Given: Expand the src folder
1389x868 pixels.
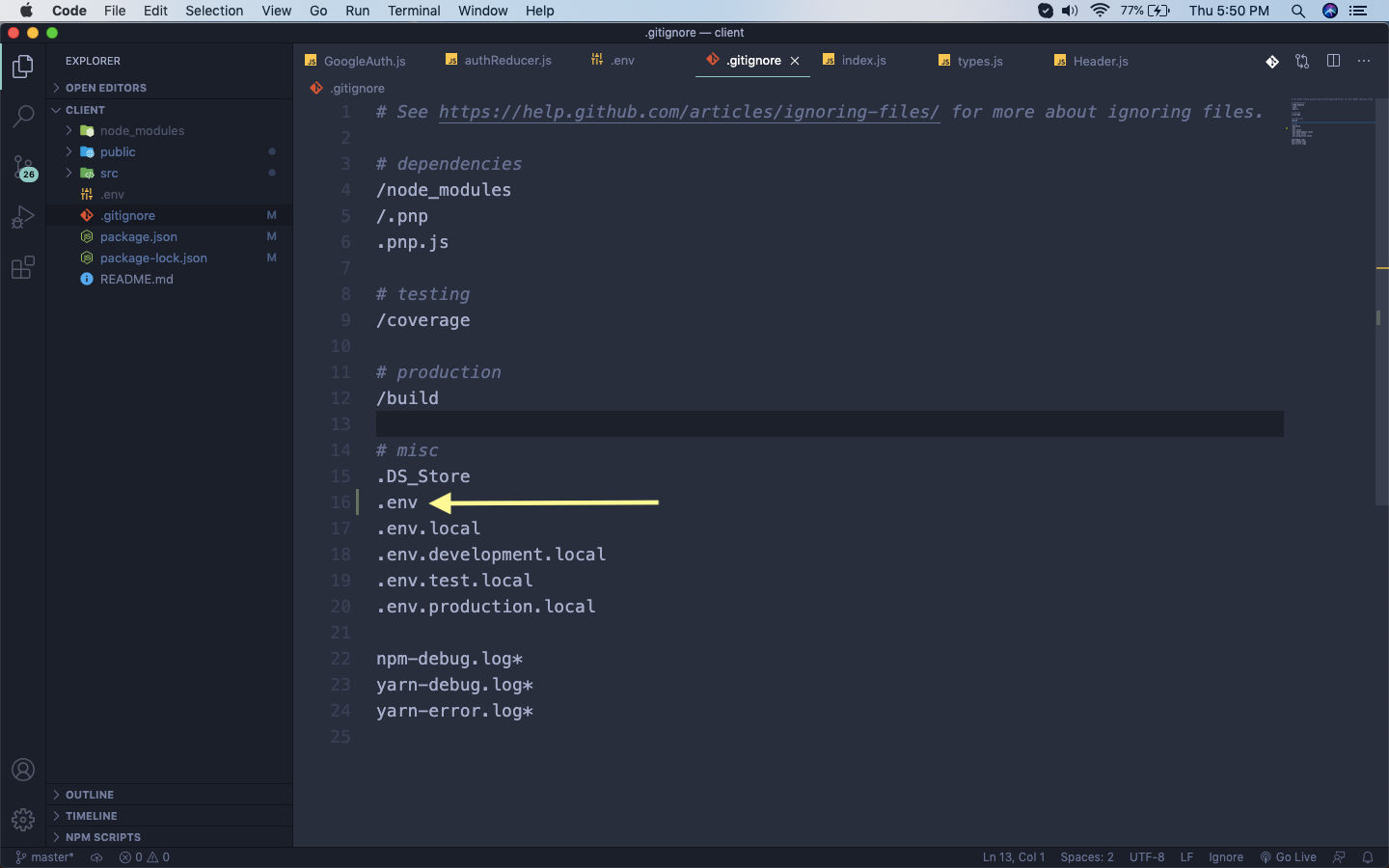Looking at the screenshot, I should point(108,174).
